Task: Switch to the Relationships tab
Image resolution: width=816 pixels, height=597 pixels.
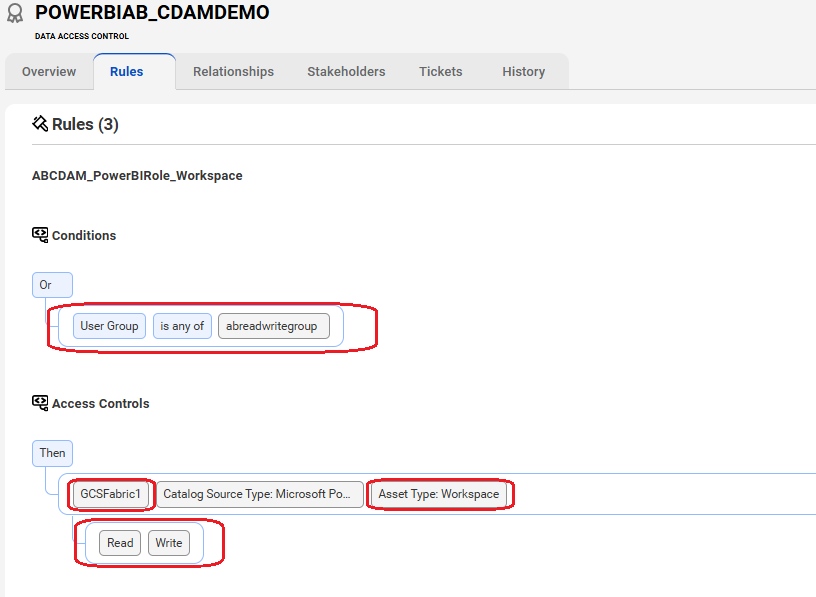Action: pos(233,71)
